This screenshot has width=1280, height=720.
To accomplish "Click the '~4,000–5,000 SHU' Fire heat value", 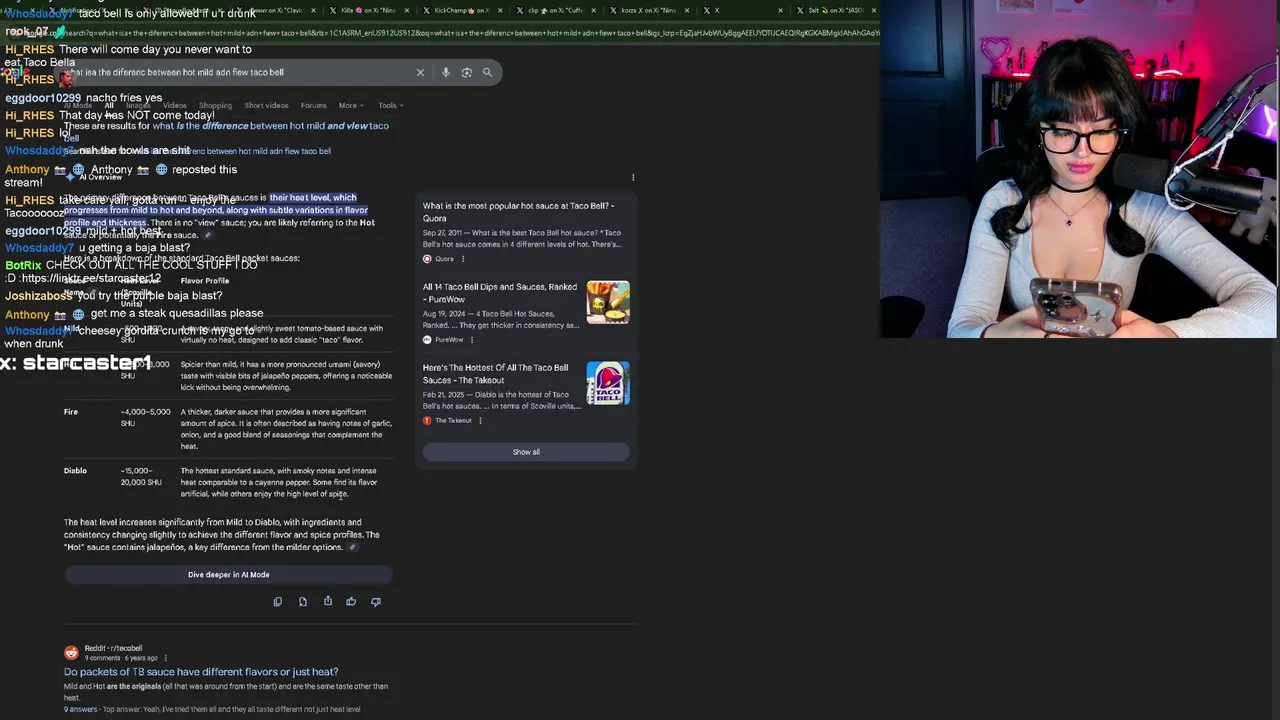I will click(x=146, y=417).
